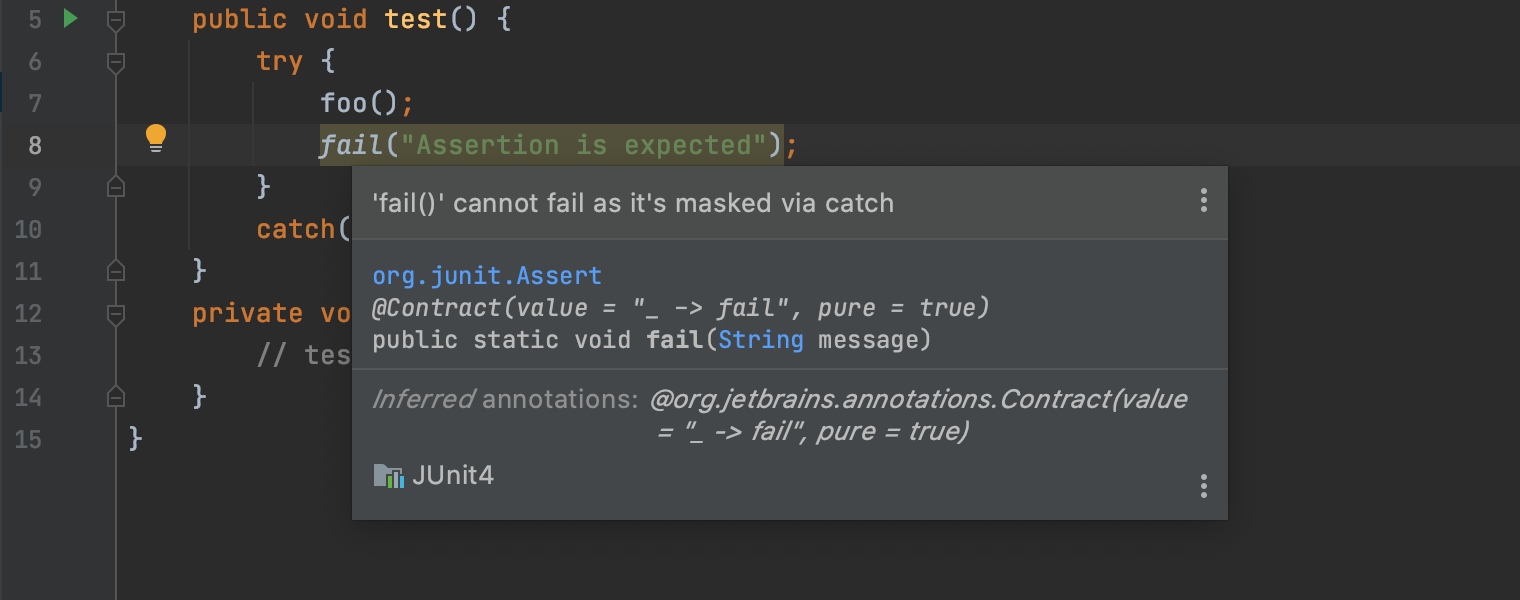Collapse the try block fold marker
The image size is (1520, 600).
click(116, 62)
